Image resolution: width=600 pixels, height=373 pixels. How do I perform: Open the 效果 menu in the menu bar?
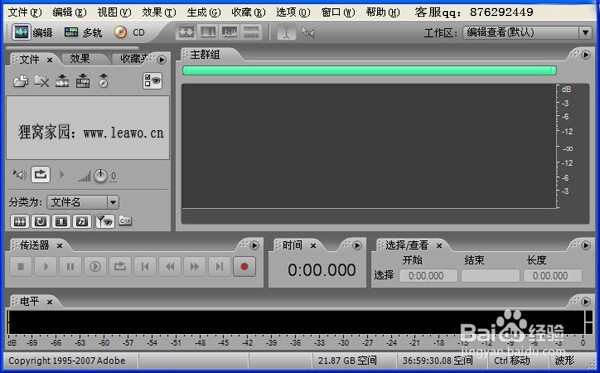[159, 13]
